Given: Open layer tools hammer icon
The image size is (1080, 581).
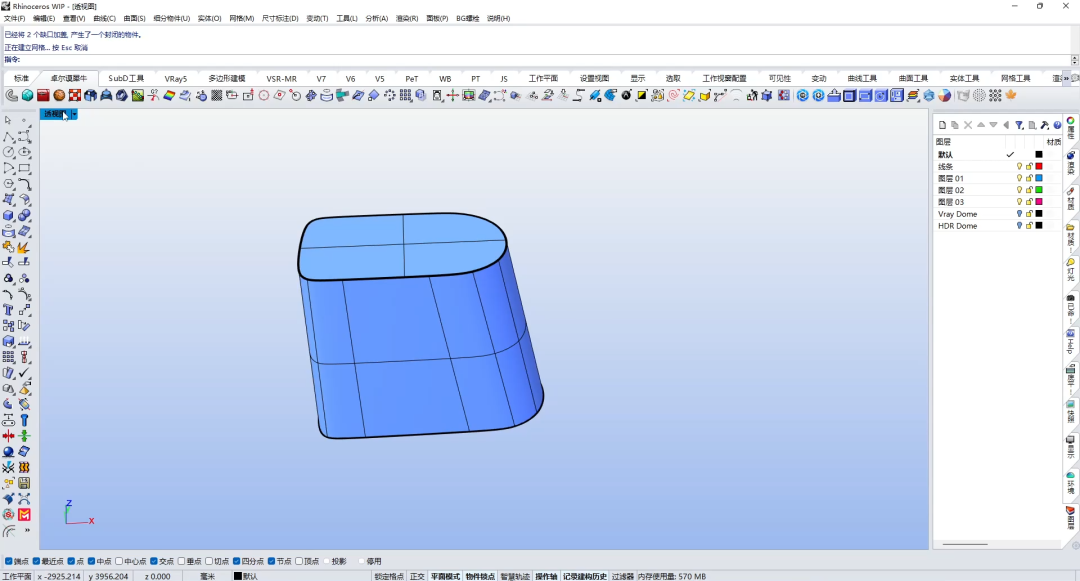Looking at the screenshot, I should click(x=1045, y=125).
